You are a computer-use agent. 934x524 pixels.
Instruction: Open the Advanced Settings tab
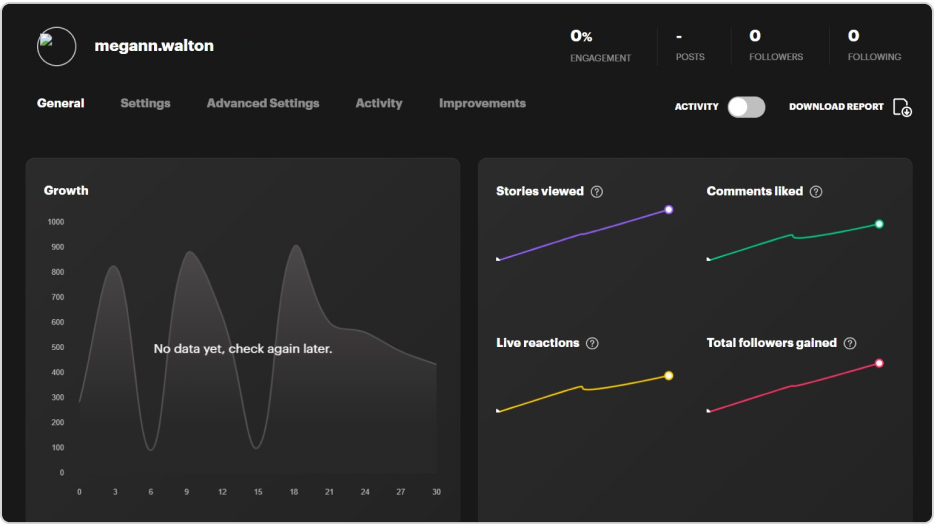263,103
